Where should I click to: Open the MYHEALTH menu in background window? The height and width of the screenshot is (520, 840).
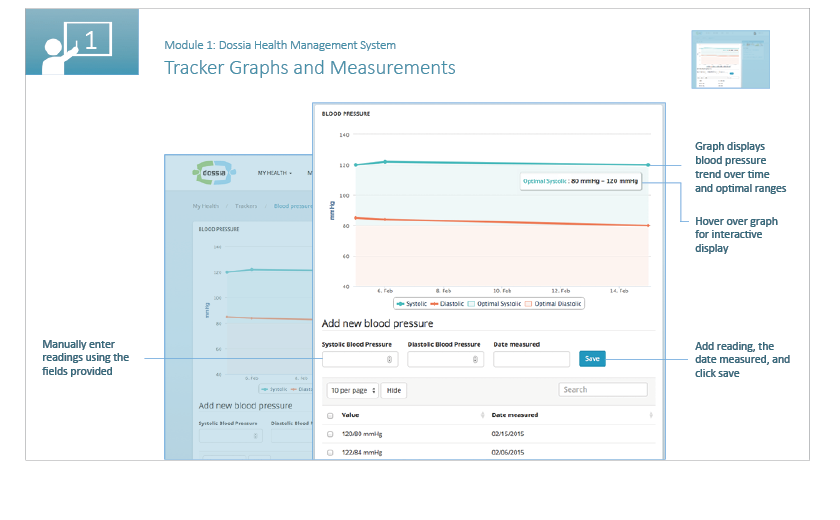click(274, 173)
